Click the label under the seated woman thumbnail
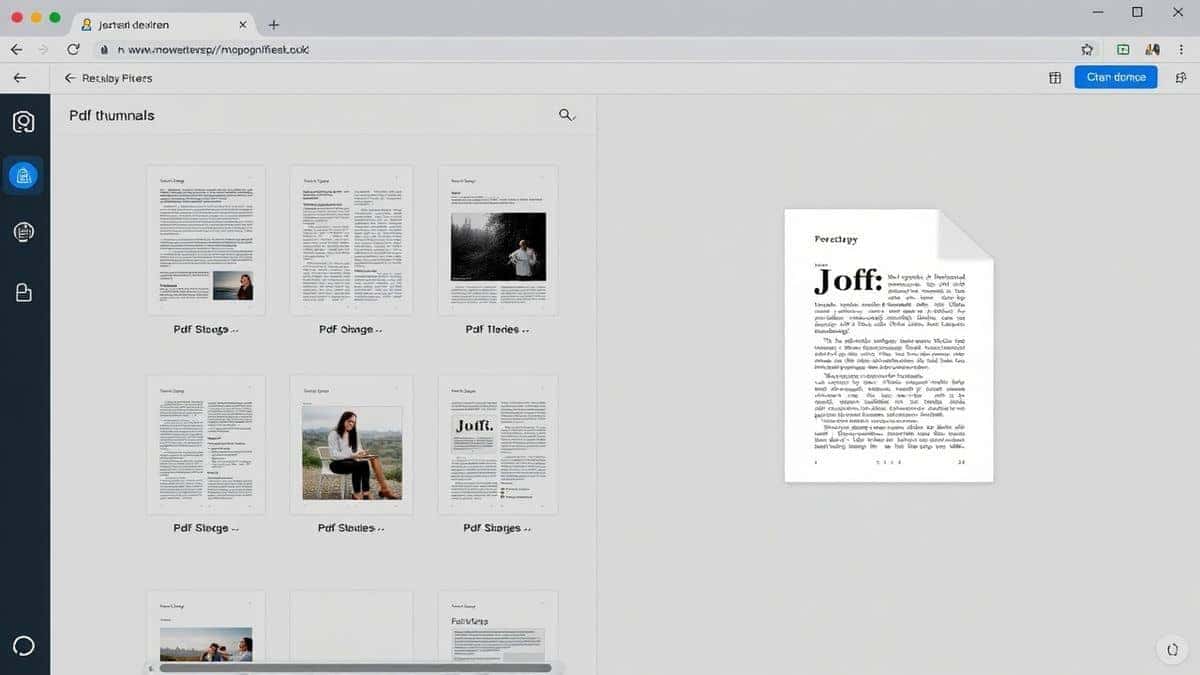 click(x=351, y=528)
